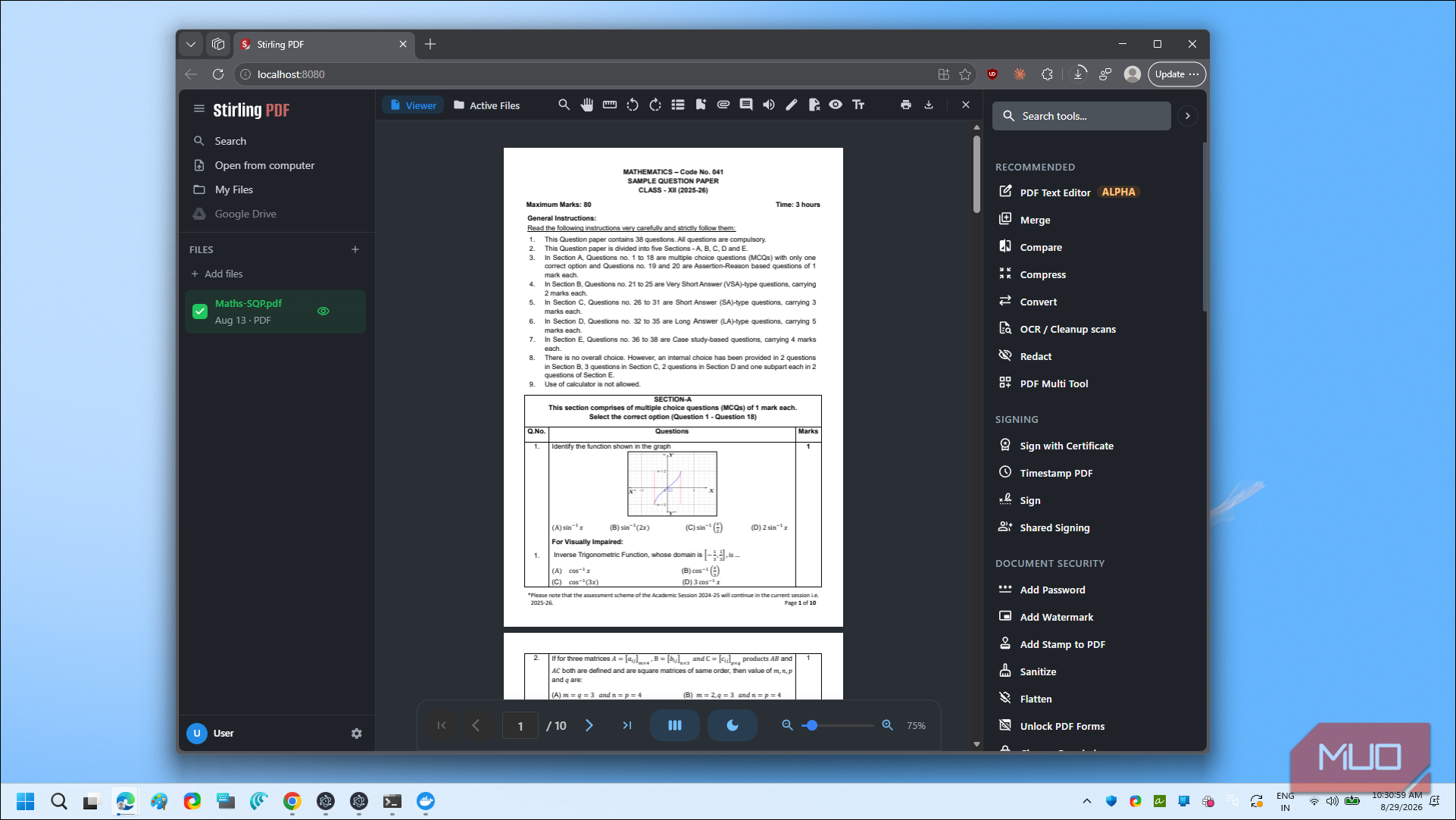Rotate the page clockwise
Viewport: 1456px width, 820px height.
point(655,105)
